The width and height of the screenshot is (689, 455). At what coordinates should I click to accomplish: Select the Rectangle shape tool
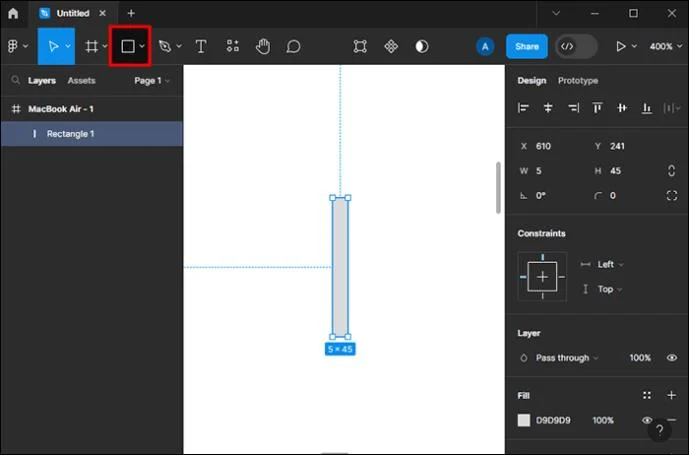pos(128,46)
